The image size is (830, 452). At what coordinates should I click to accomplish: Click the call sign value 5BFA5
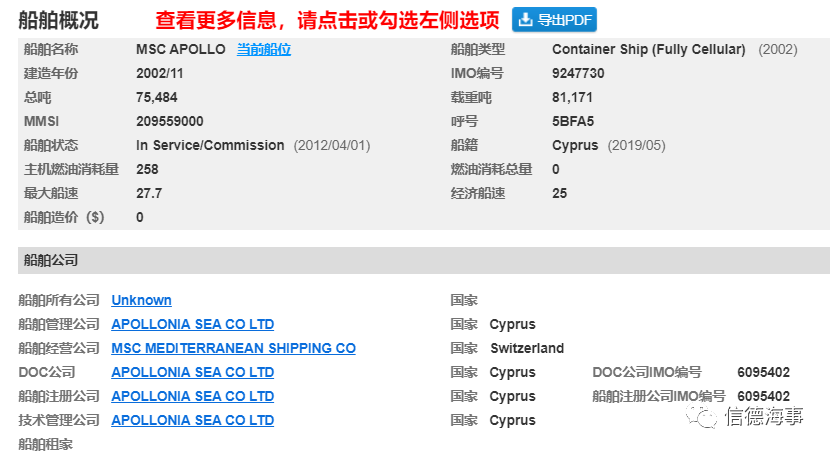[x=572, y=121]
